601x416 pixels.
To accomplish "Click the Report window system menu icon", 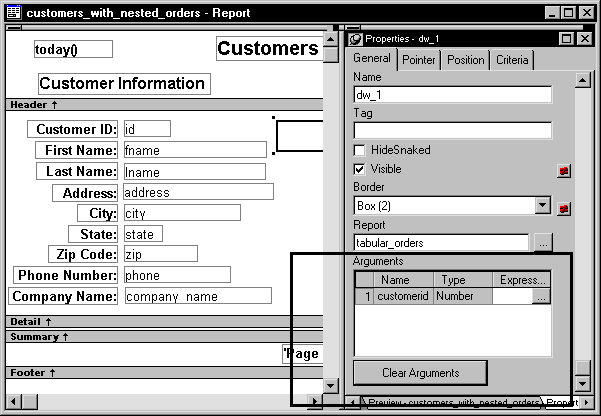I will click(11, 13).
